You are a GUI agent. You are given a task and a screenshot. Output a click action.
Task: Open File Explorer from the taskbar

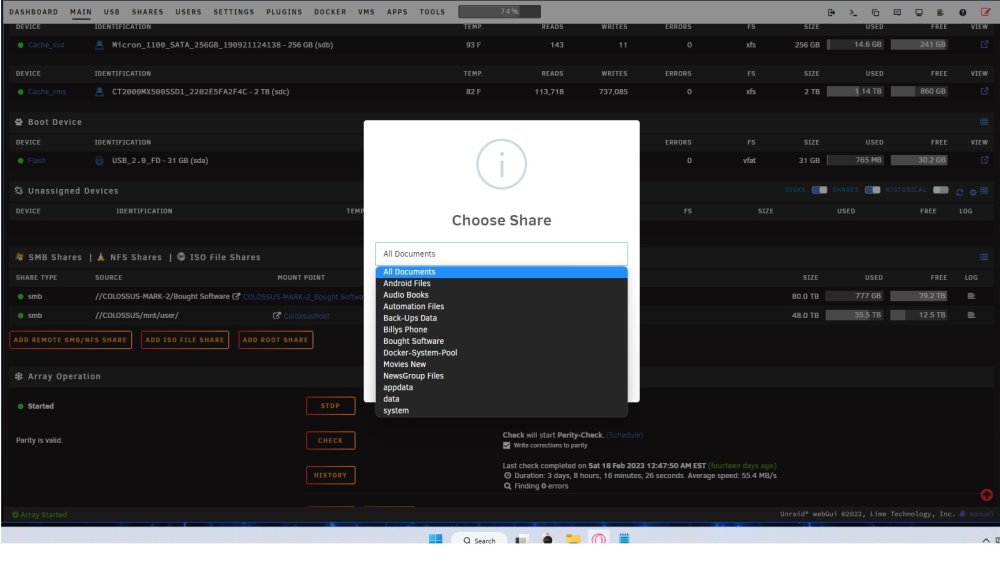click(573, 540)
